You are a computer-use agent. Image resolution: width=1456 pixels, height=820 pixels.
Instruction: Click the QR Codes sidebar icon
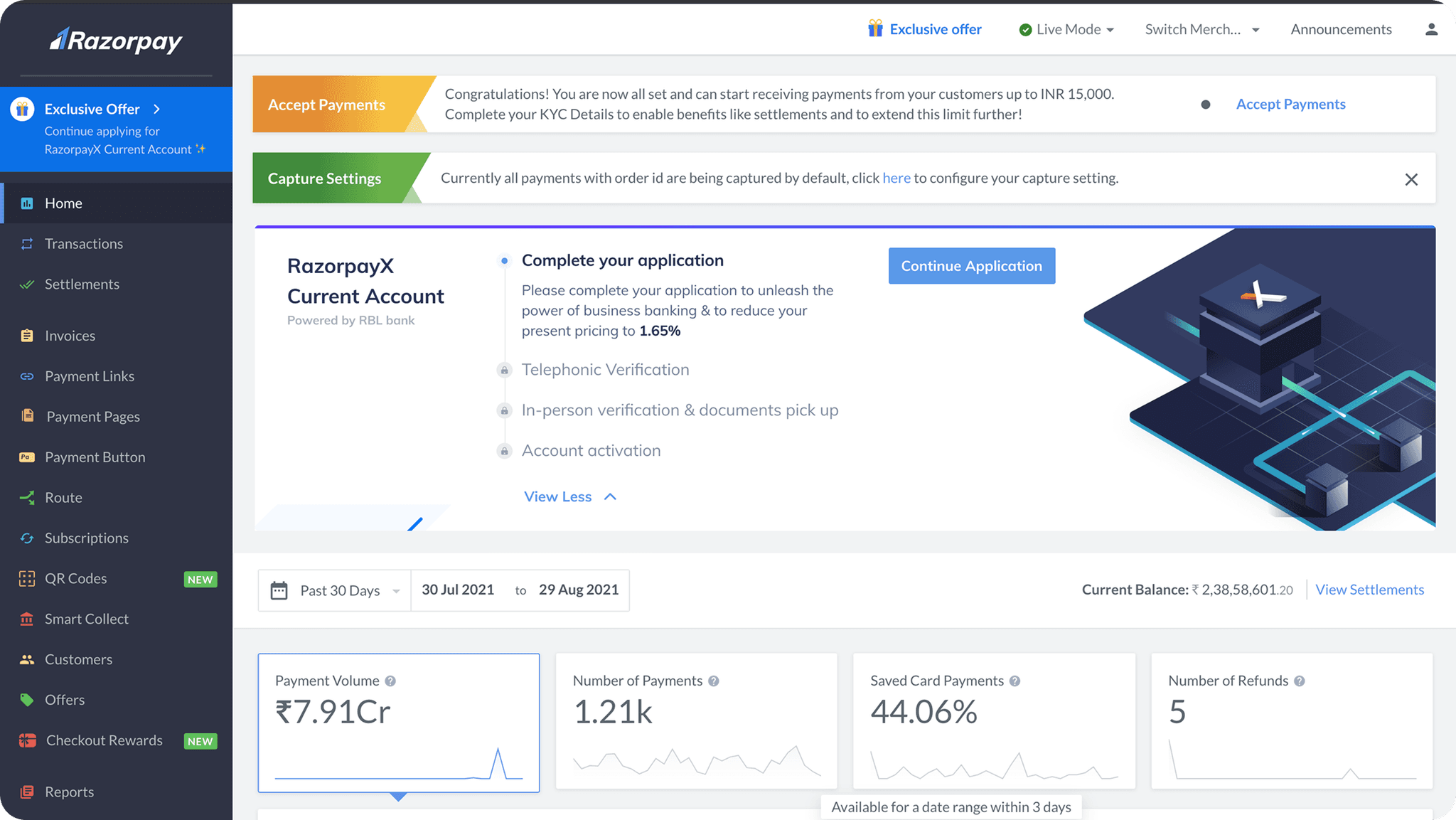coord(27,578)
